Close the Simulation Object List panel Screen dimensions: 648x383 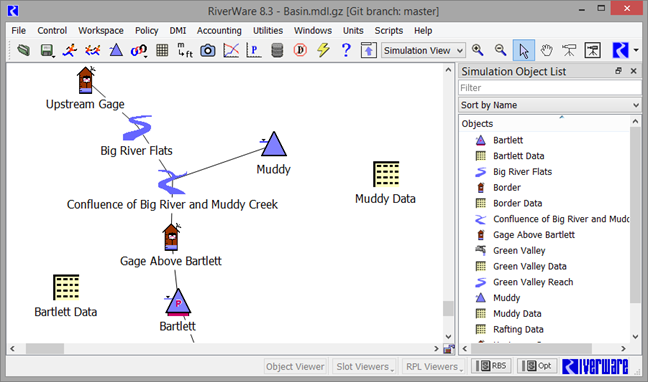coord(634,71)
